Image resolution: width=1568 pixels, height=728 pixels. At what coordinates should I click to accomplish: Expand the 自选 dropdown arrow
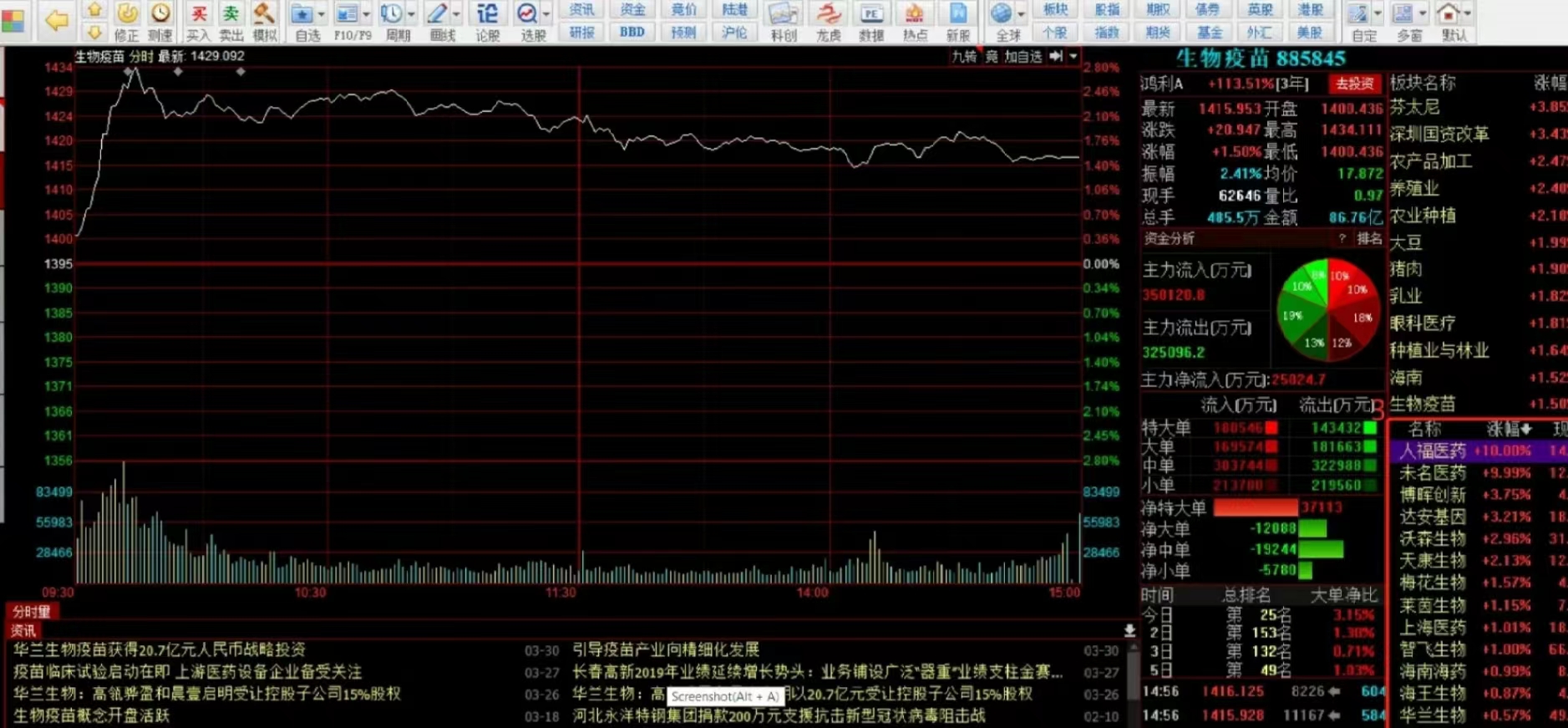(x=322, y=14)
